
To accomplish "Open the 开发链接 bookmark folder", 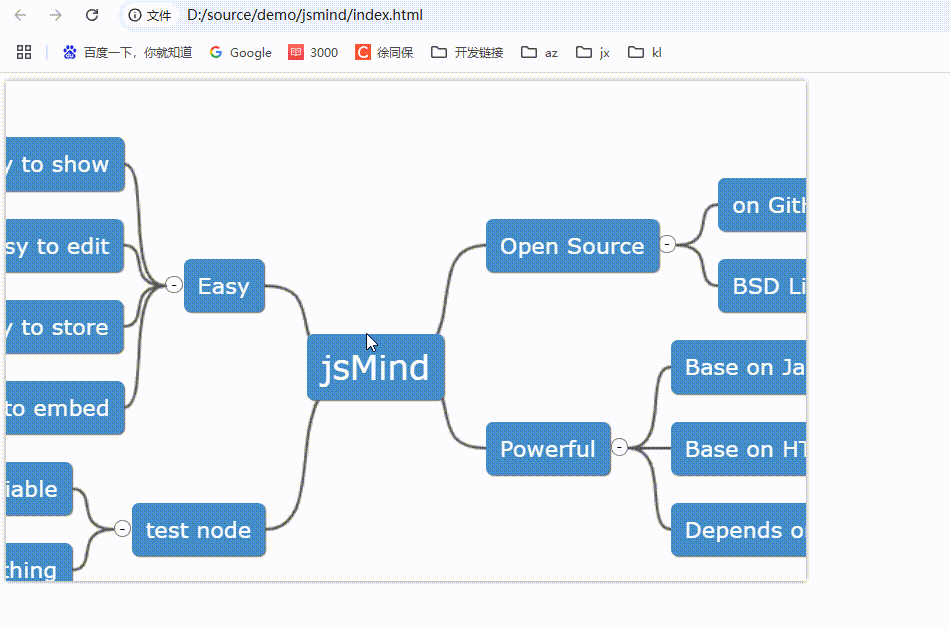I will point(467,53).
